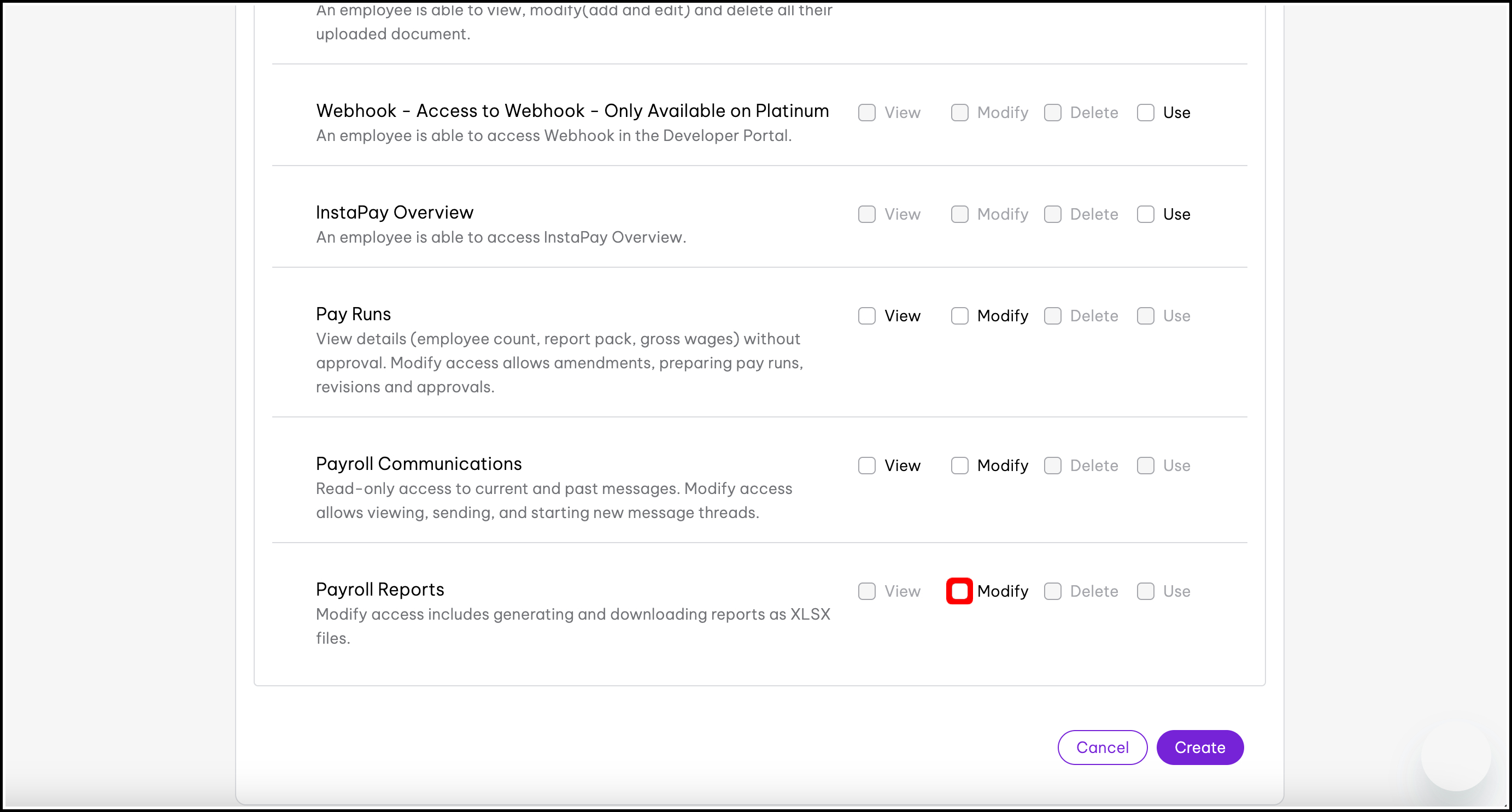Cancel the role creation

pyautogui.click(x=1101, y=747)
